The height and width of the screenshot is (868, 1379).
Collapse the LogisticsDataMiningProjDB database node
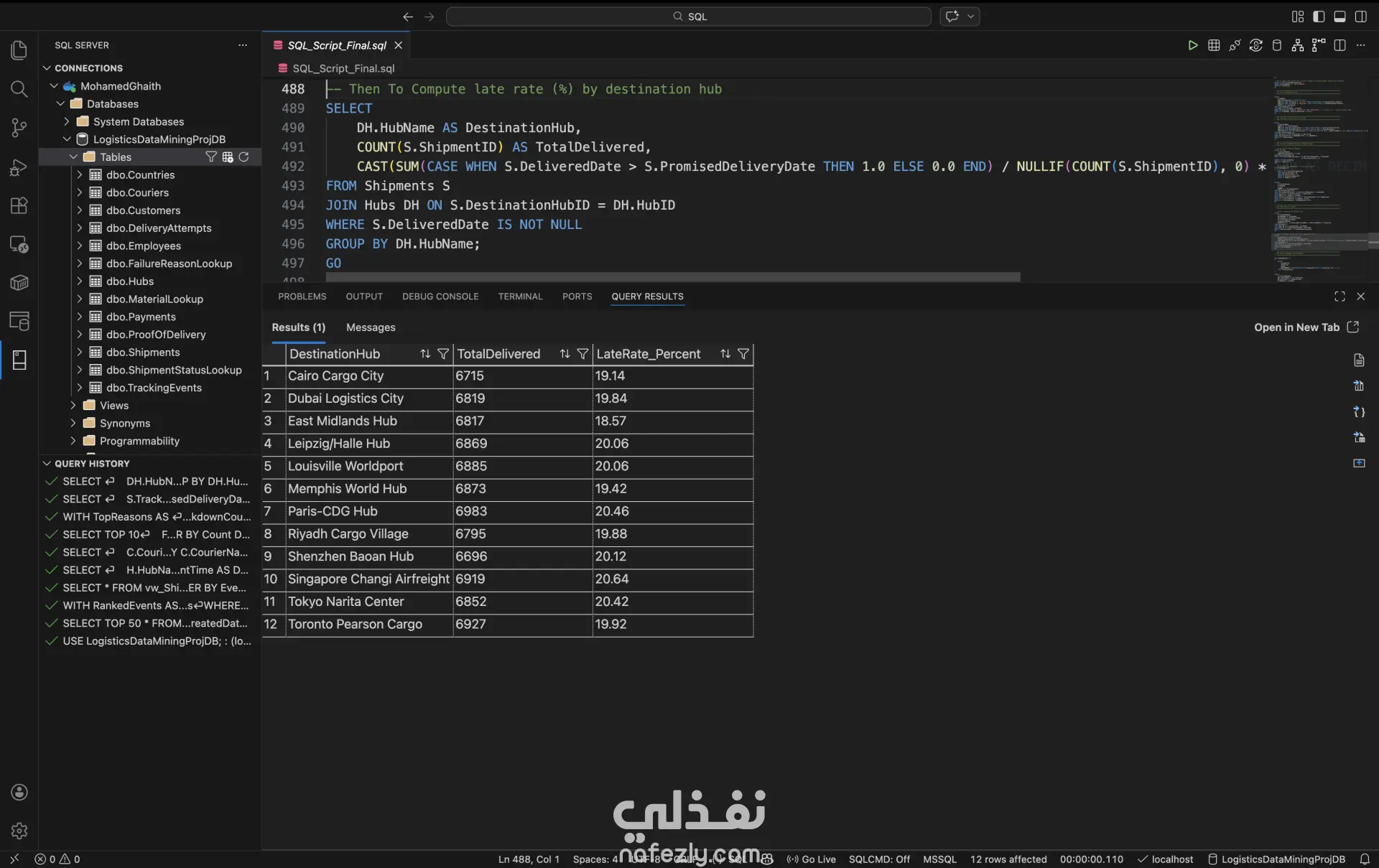tap(67, 139)
